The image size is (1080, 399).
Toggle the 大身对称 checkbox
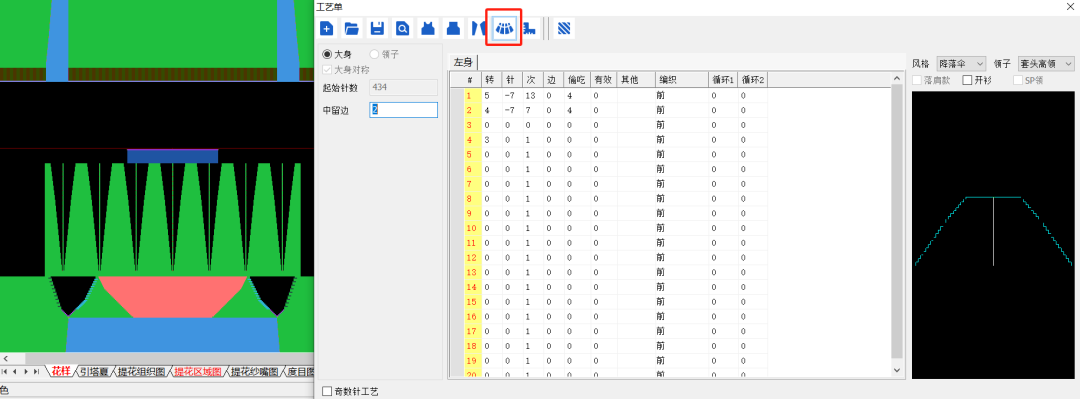[x=327, y=69]
